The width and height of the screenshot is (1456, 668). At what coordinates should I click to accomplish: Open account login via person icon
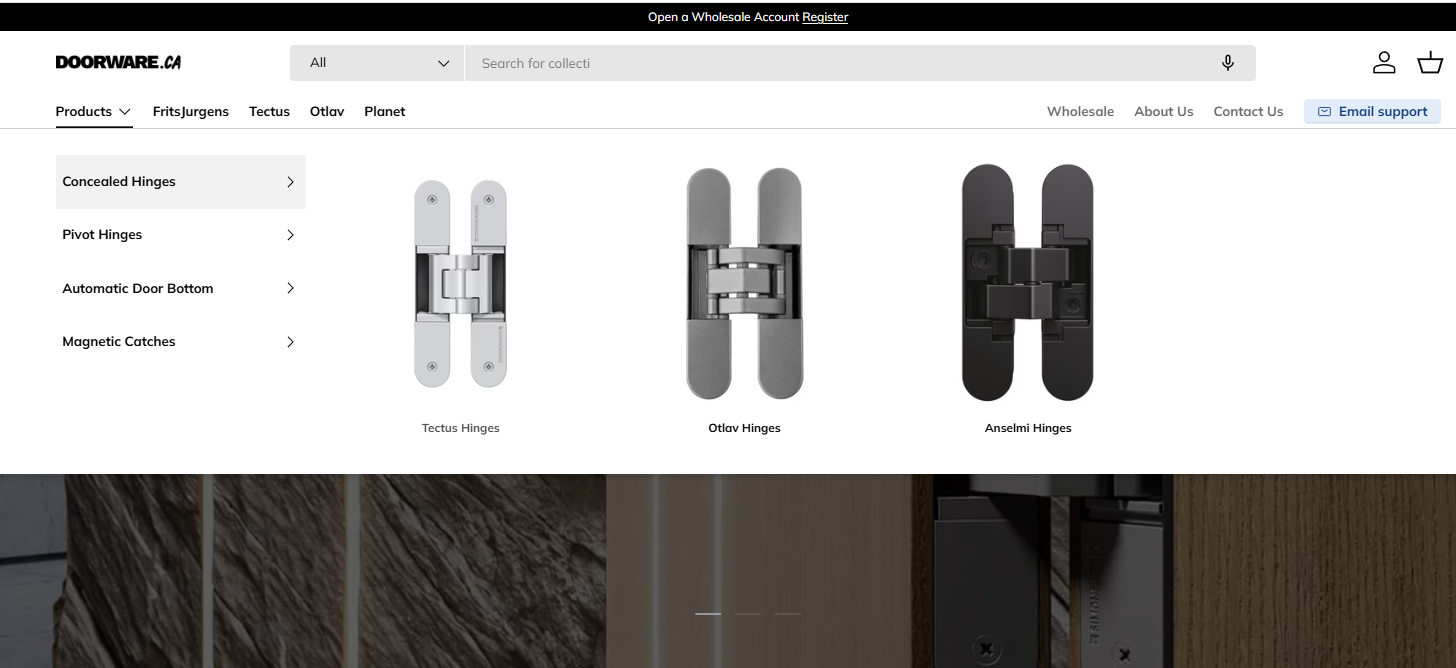pyautogui.click(x=1384, y=62)
